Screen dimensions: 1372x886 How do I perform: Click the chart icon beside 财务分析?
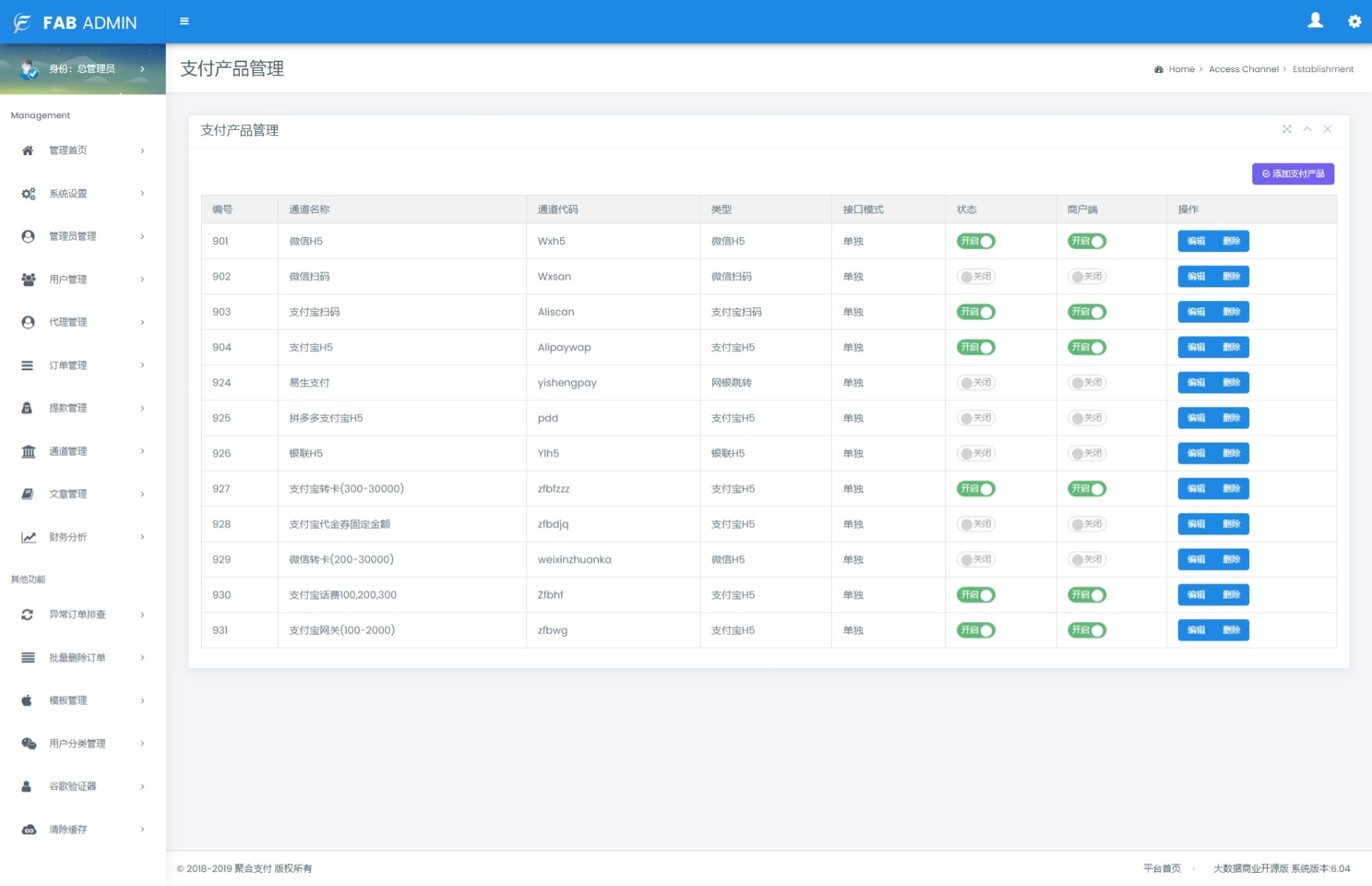click(x=28, y=537)
